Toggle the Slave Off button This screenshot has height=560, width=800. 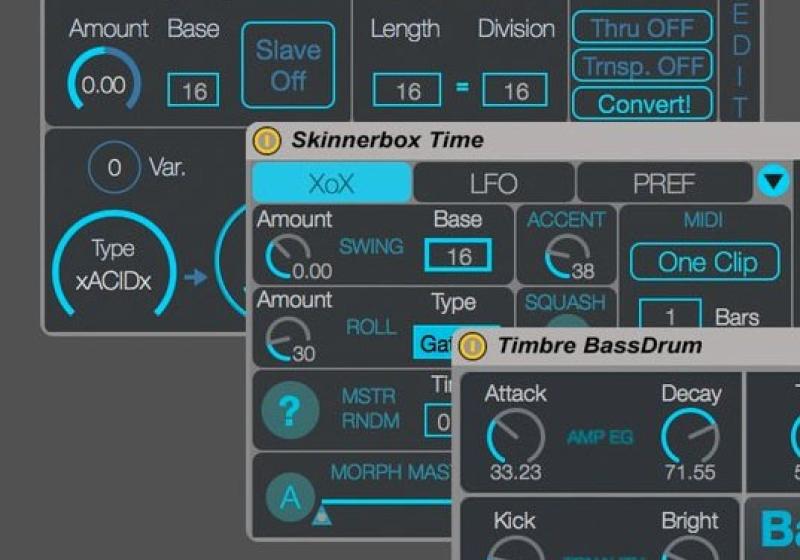(288, 65)
